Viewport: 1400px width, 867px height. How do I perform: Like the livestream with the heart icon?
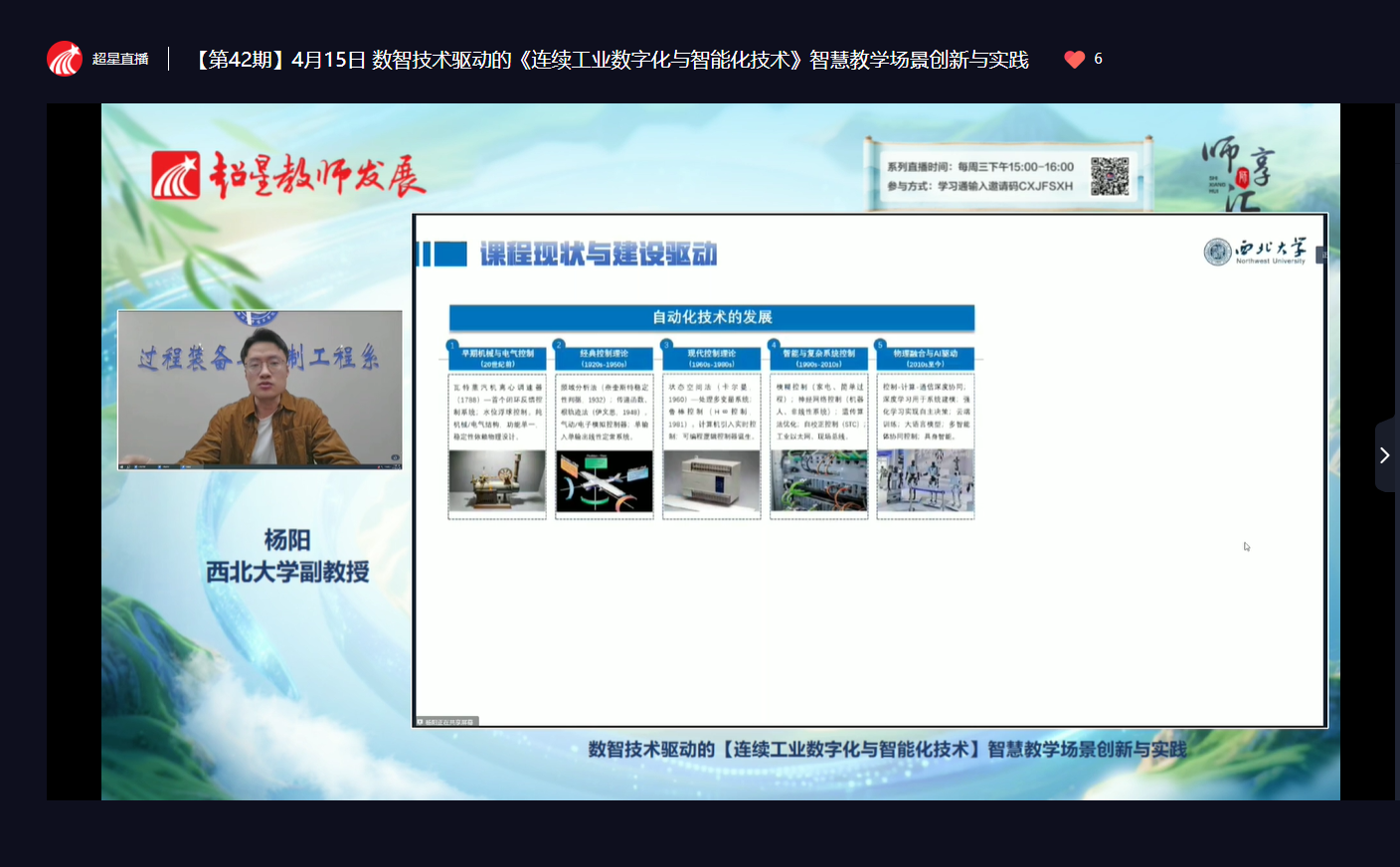[x=1074, y=60]
